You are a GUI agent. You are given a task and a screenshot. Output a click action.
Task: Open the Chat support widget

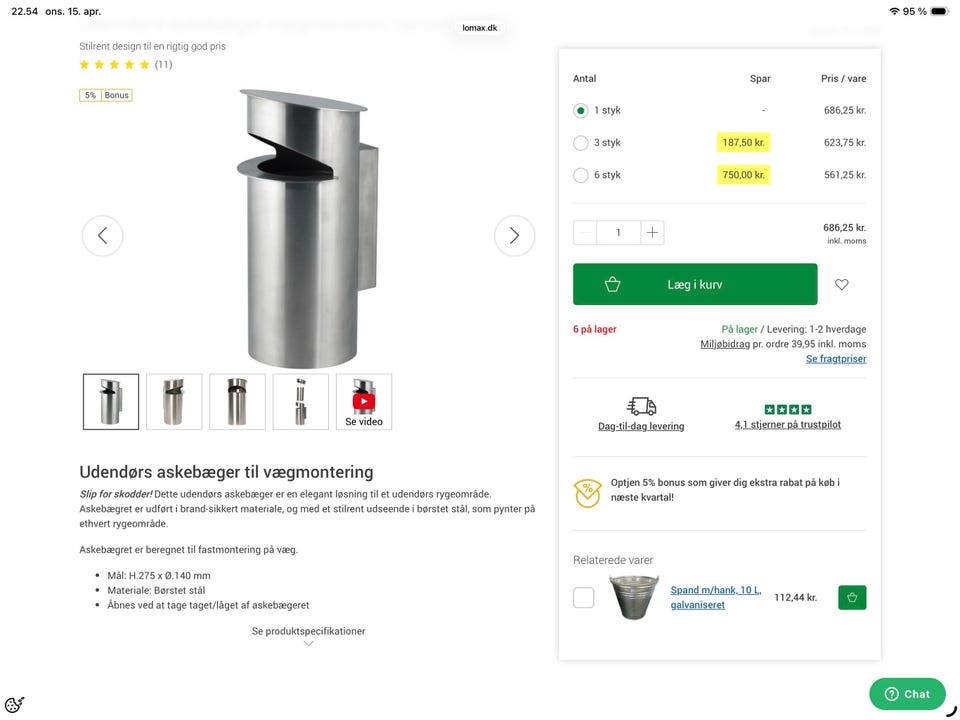click(x=907, y=694)
